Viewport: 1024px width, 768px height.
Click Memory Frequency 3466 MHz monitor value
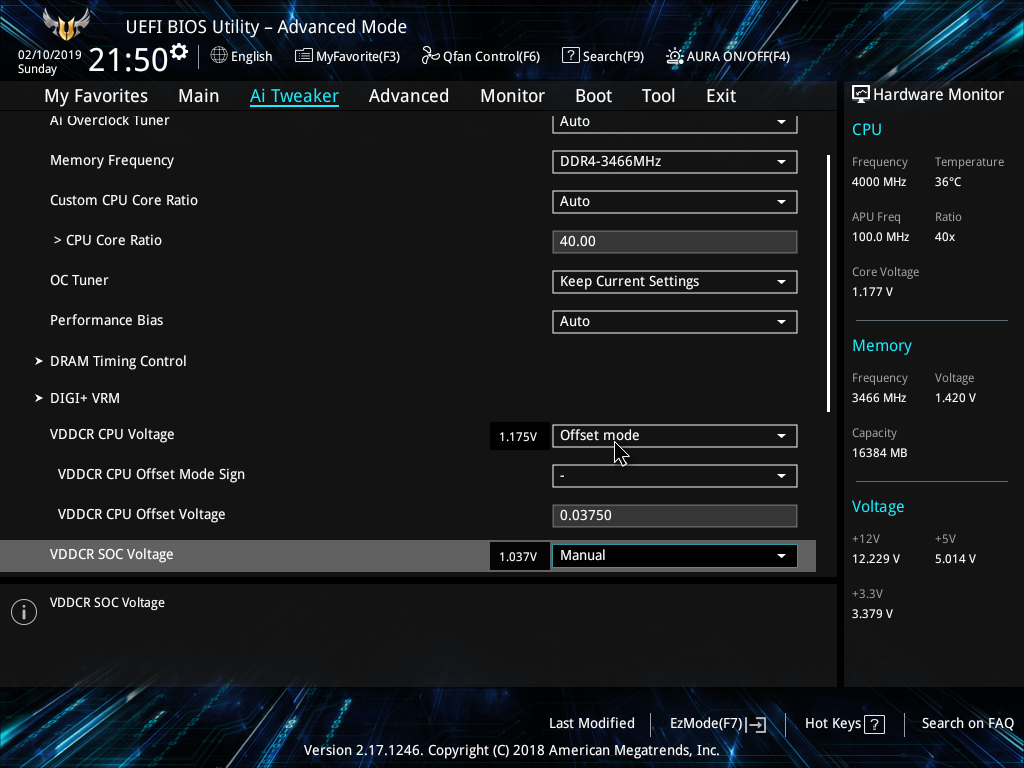click(x=879, y=398)
